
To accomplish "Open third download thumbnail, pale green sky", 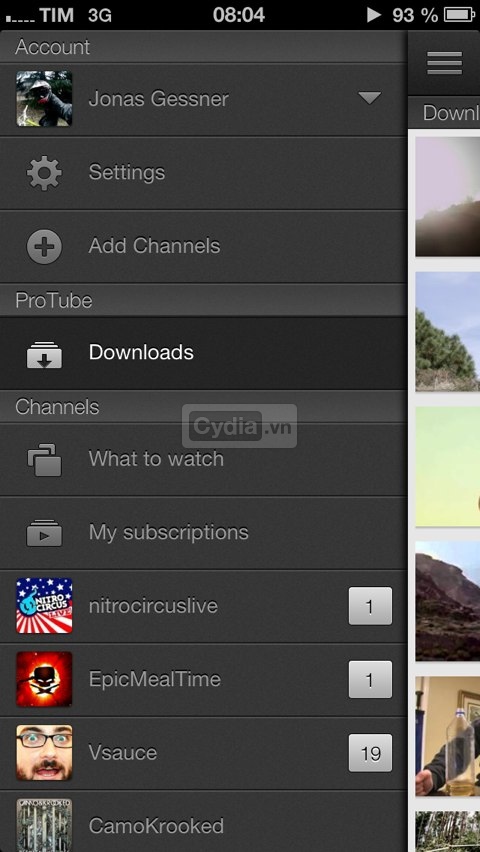I will pos(447,466).
